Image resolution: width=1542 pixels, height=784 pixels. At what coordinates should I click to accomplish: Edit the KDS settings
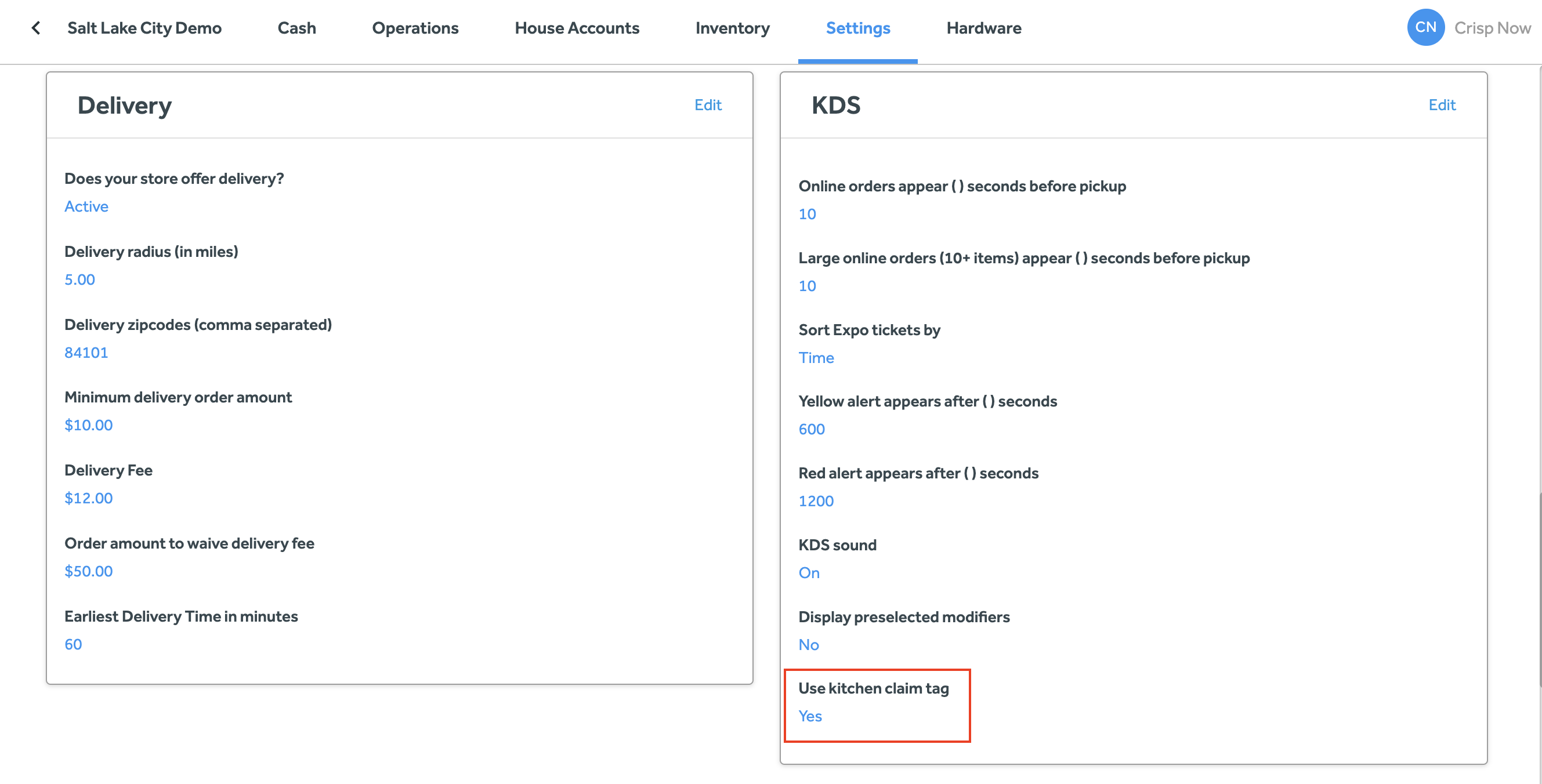click(x=1442, y=105)
